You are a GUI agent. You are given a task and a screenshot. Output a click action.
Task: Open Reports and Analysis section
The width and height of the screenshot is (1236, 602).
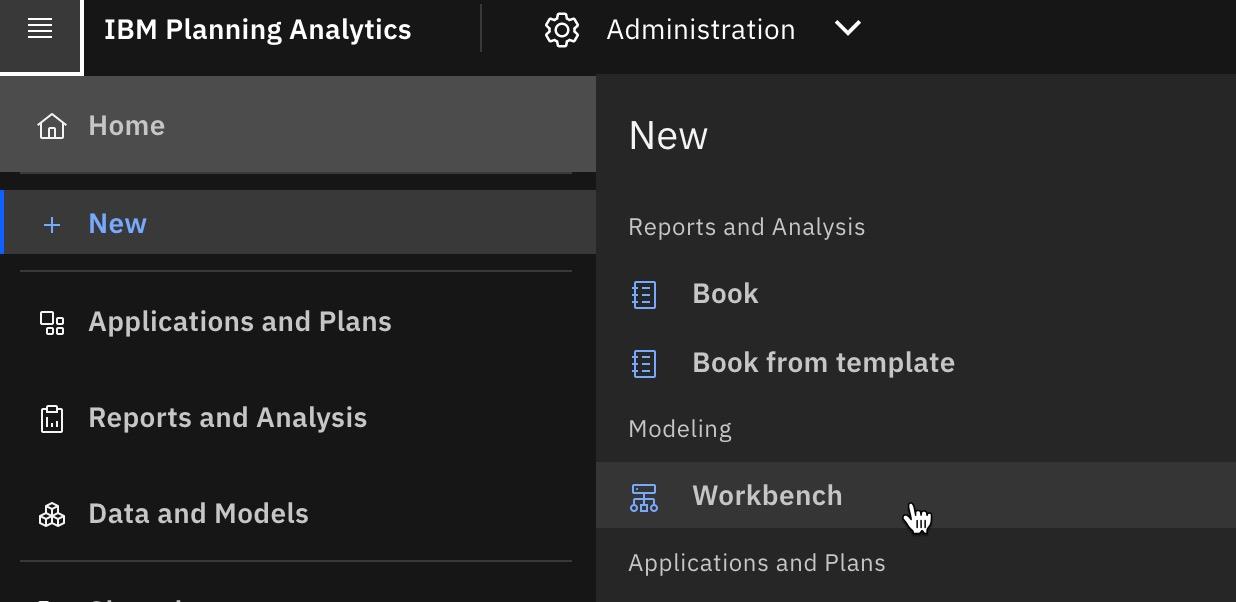point(228,418)
